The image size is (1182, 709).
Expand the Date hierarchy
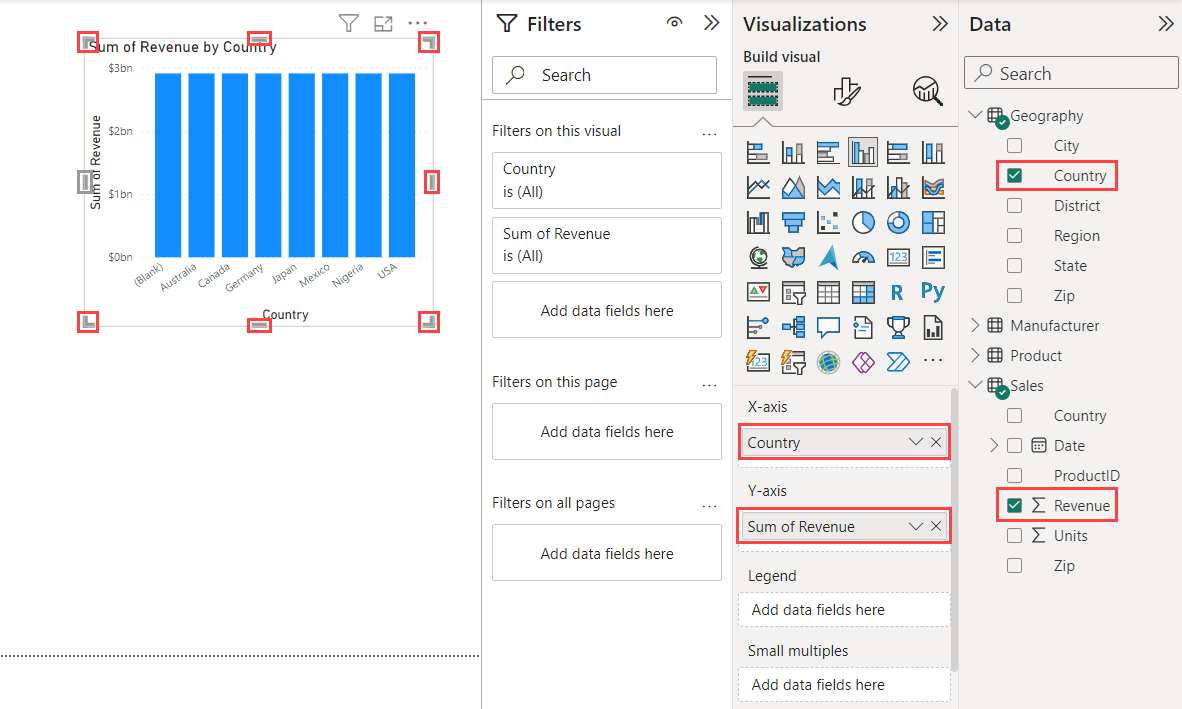point(994,445)
